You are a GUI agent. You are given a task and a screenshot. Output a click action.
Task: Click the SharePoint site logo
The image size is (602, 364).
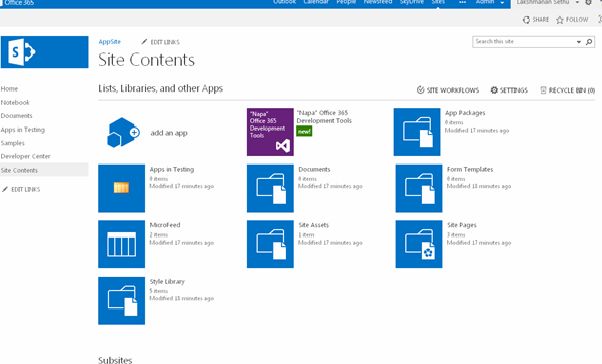click(x=45, y=52)
